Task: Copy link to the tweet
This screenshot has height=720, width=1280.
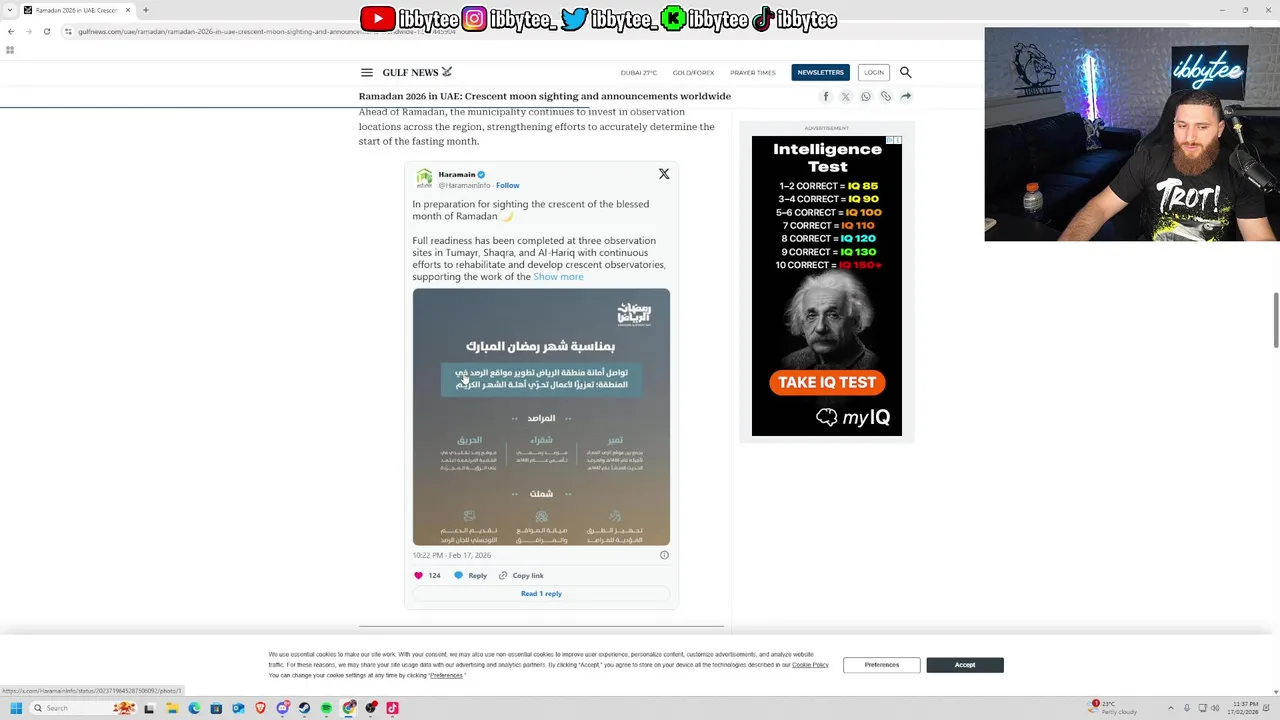Action: [x=521, y=575]
